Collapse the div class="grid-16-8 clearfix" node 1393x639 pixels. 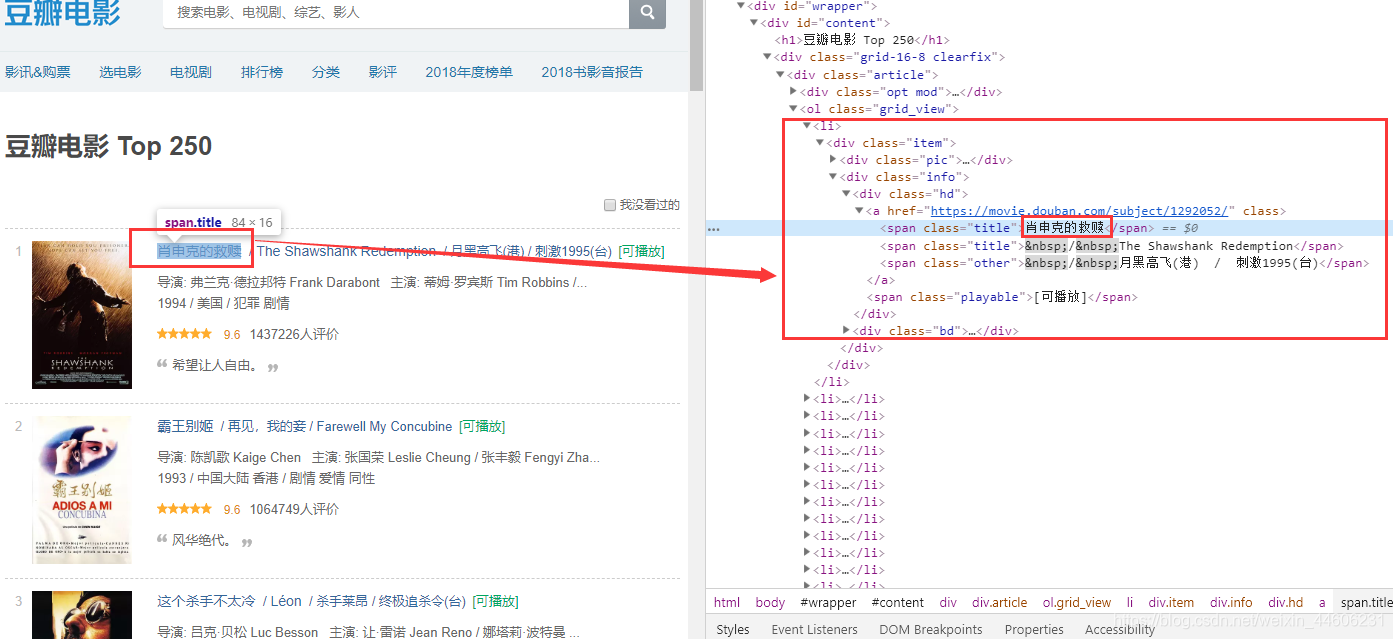[x=768, y=57]
